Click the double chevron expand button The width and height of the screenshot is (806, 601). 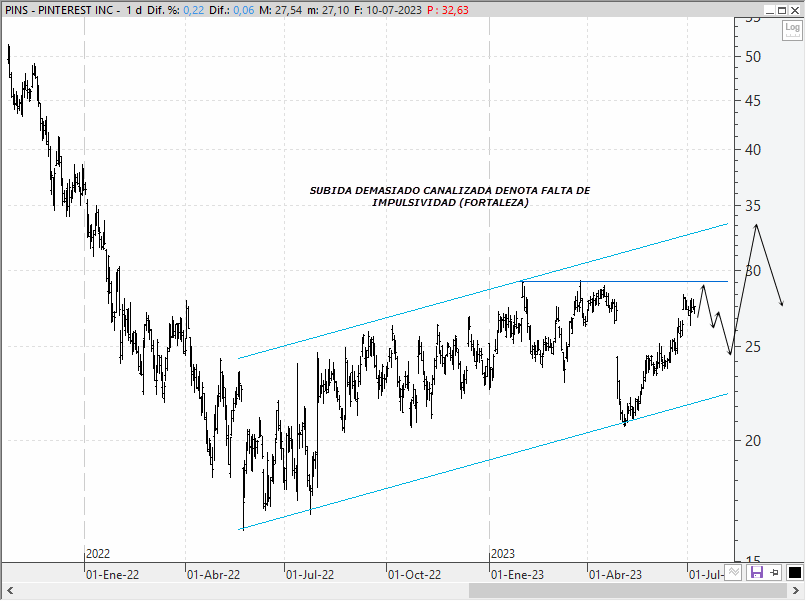[734, 572]
